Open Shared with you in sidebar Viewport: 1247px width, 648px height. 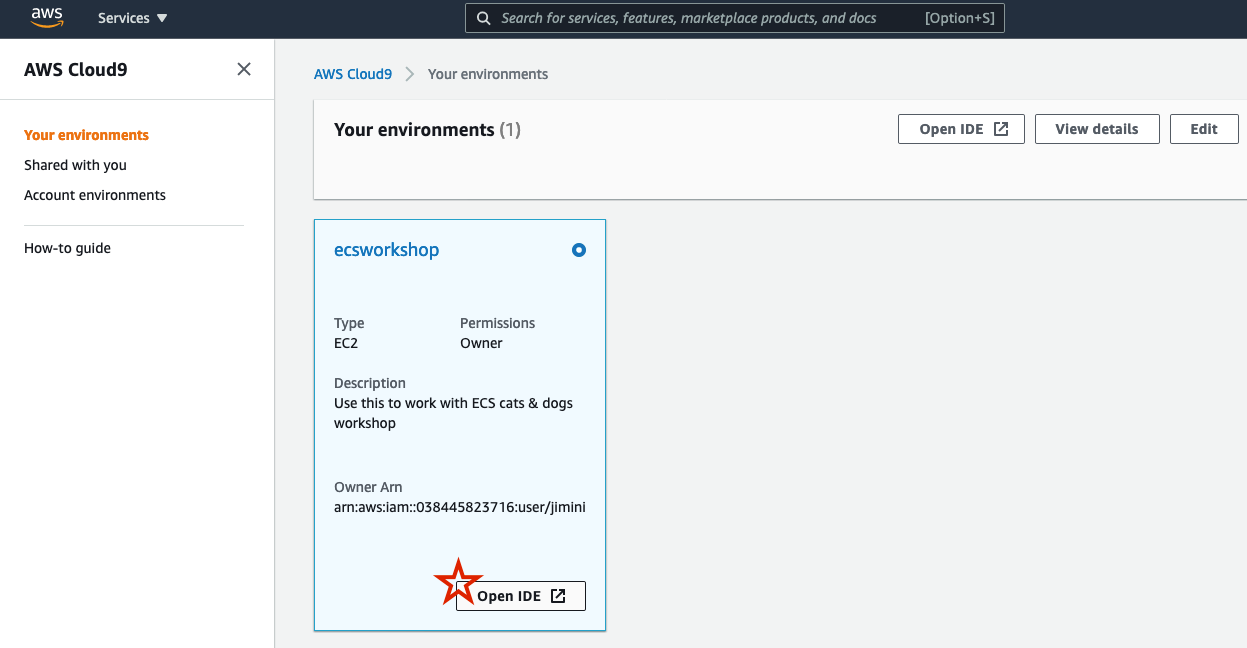(x=75, y=165)
